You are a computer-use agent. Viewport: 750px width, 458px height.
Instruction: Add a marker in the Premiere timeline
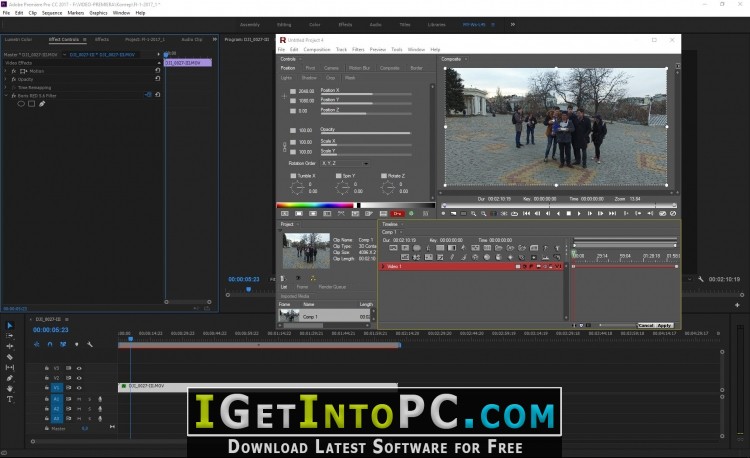pos(77,344)
